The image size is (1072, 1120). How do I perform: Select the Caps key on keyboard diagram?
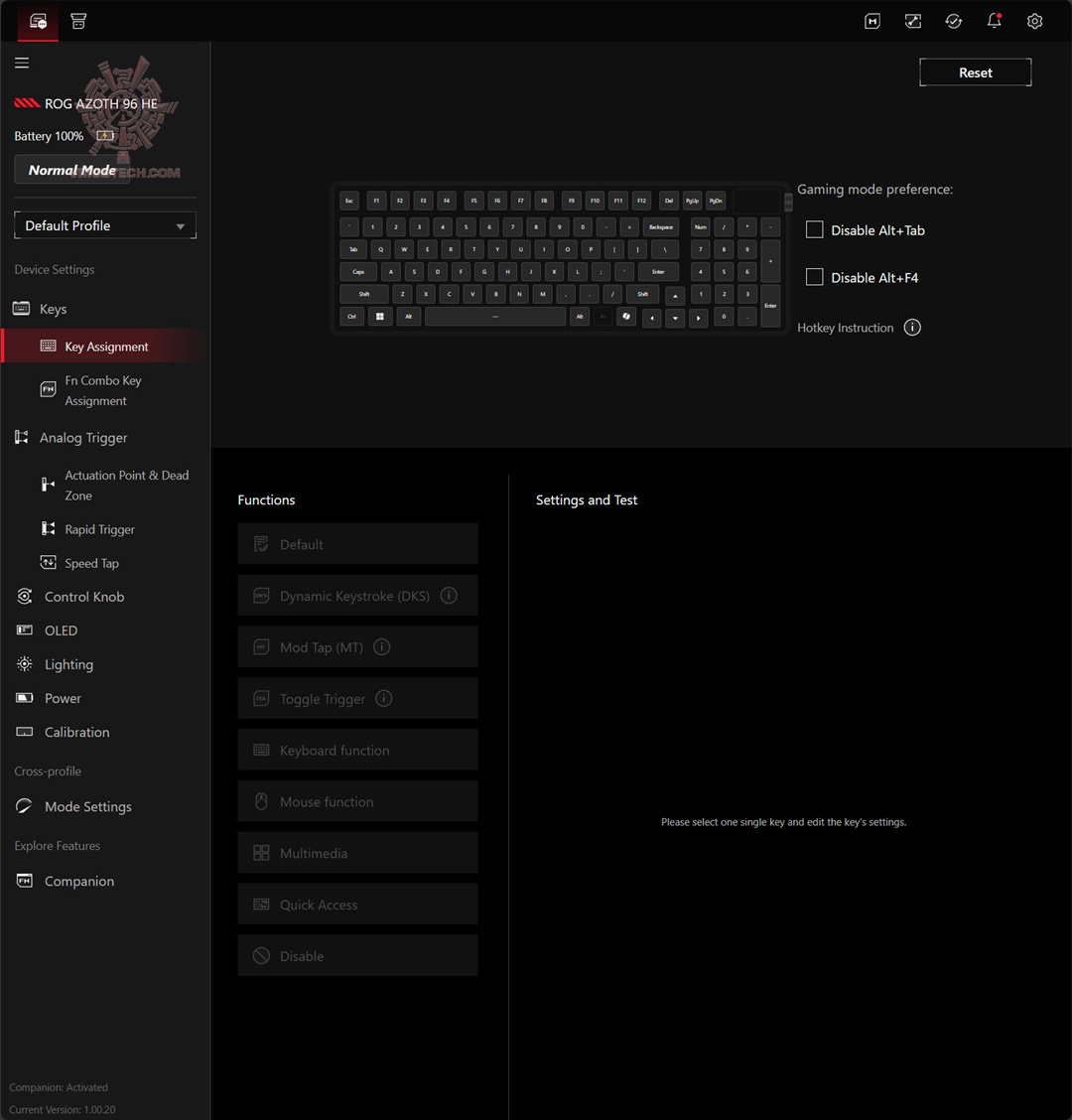pos(358,271)
